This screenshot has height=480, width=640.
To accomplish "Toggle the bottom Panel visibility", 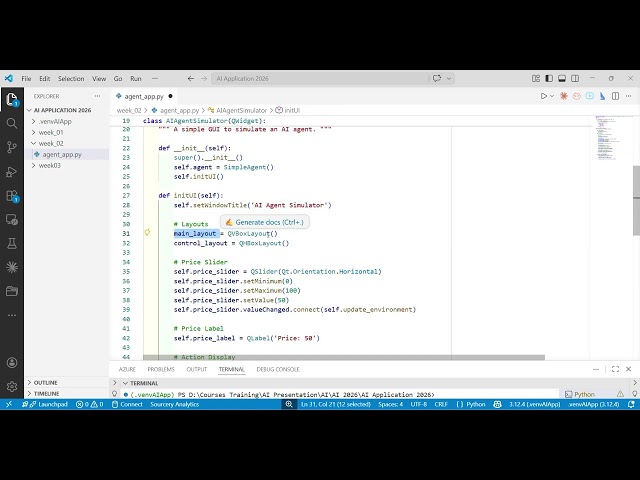I will coord(562,78).
